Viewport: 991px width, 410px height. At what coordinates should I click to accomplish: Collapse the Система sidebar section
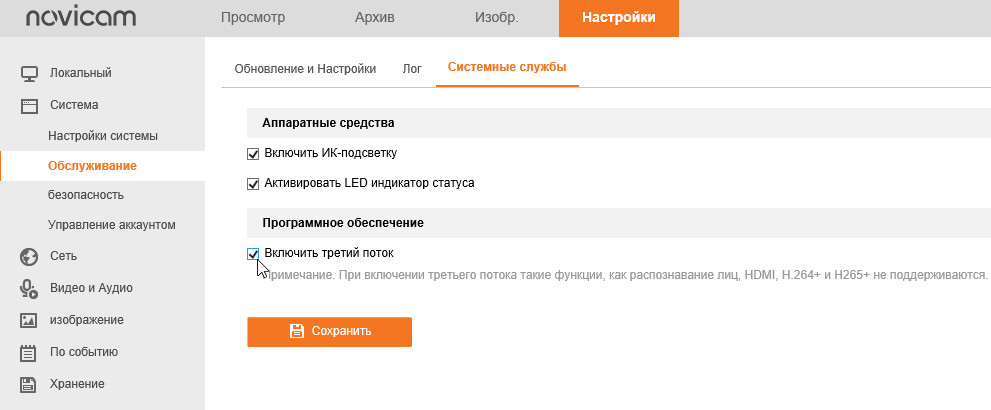tap(74, 104)
